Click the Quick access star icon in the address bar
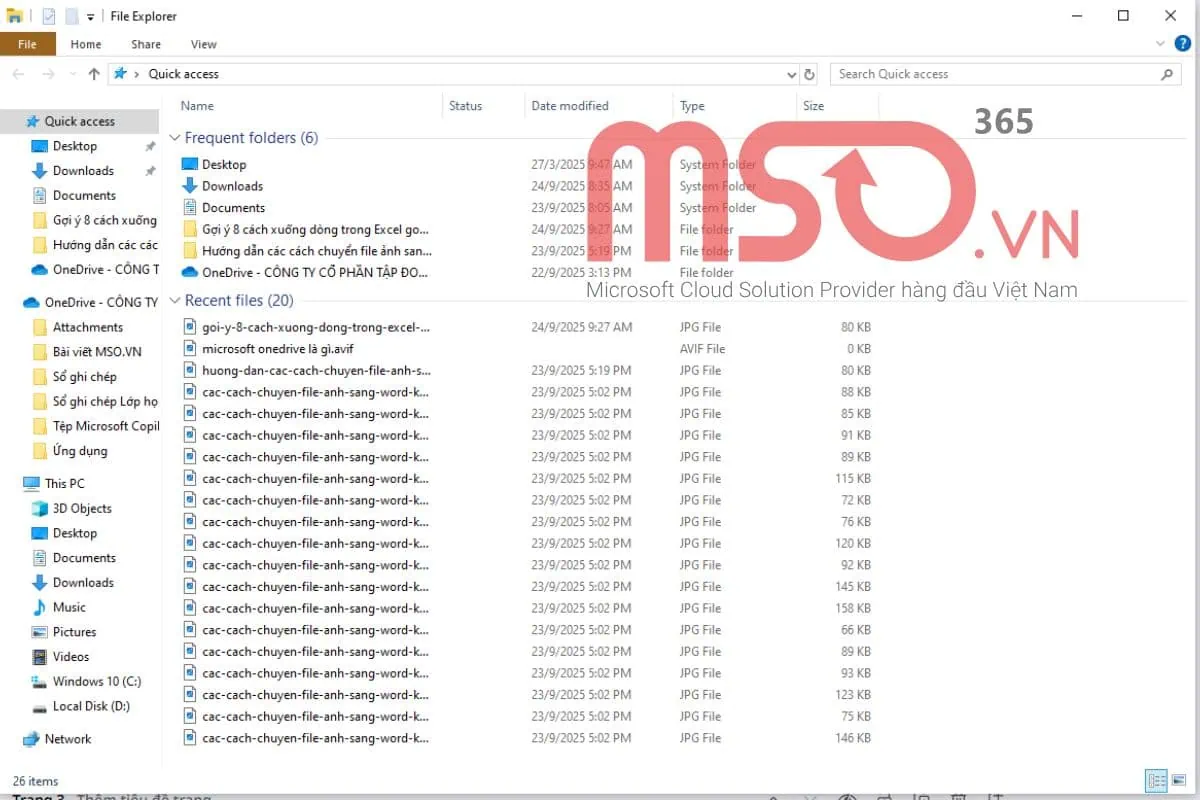The image size is (1200, 800). coord(118,73)
